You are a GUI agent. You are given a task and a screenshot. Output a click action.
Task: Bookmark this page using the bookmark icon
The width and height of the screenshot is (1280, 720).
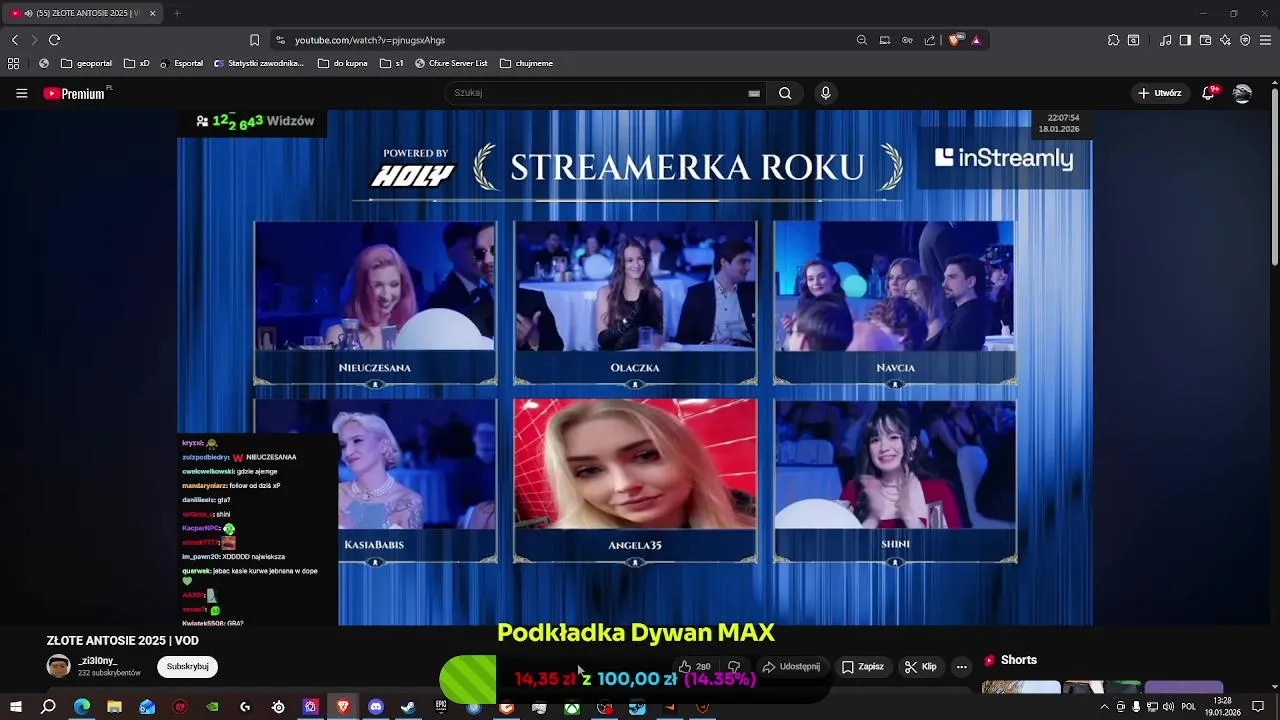pyautogui.click(x=254, y=40)
